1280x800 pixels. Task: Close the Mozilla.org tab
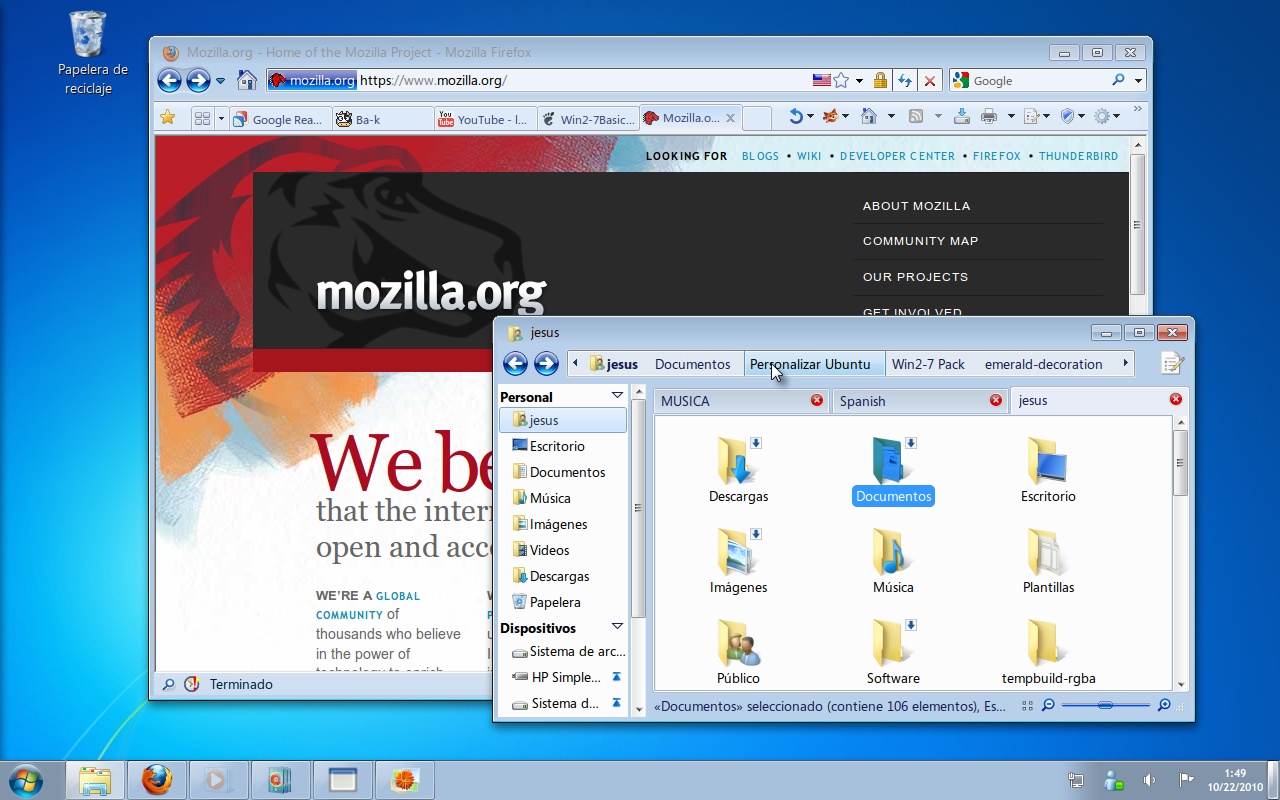pos(730,118)
